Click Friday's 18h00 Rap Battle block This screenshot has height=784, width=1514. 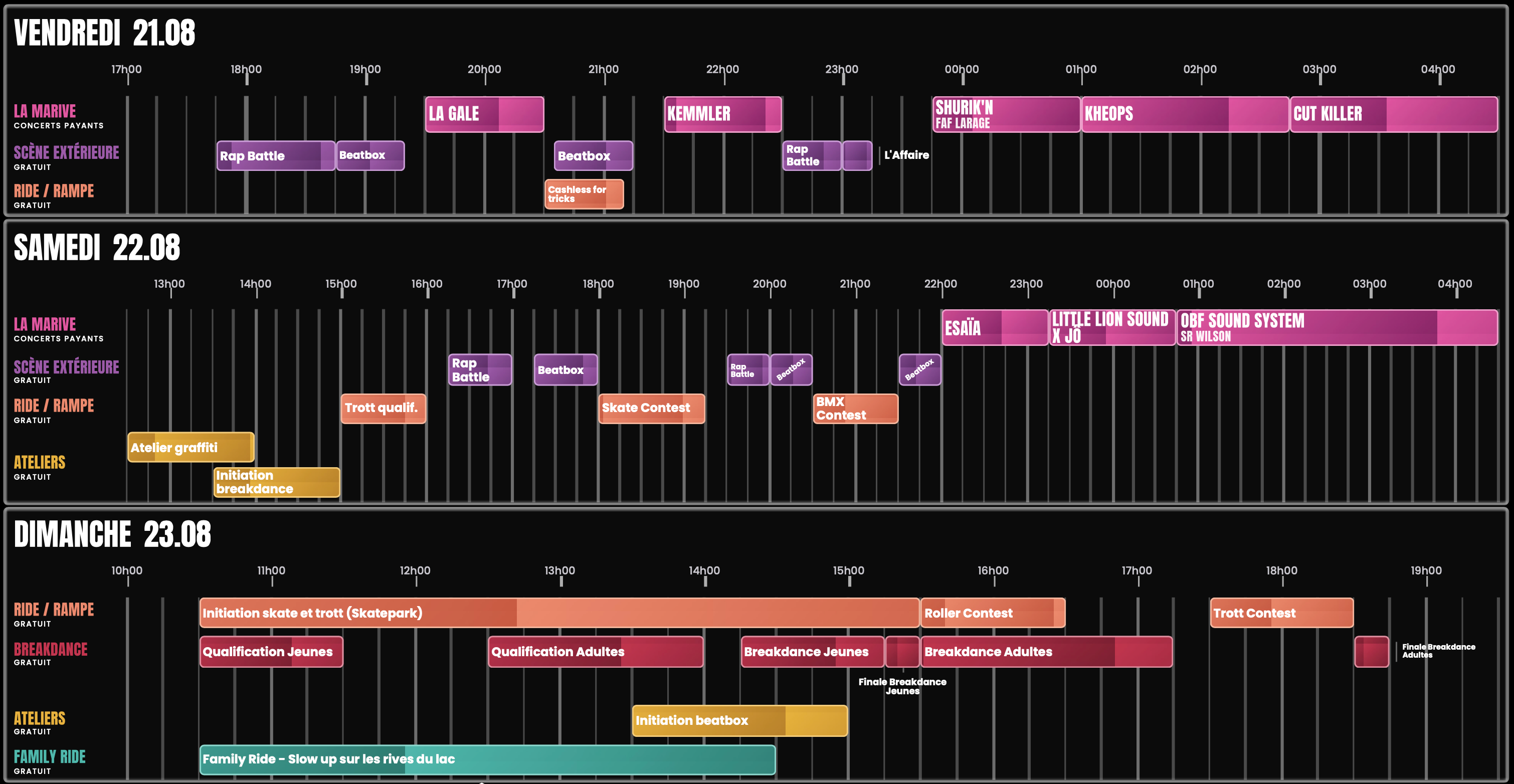[276, 156]
